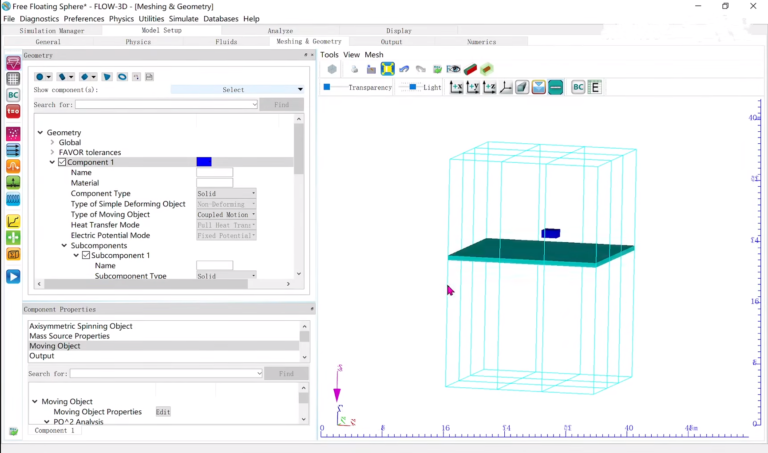This screenshot has height=453, width=768.
Task: Click Edit for Moving Object Properties
Action: click(x=163, y=412)
